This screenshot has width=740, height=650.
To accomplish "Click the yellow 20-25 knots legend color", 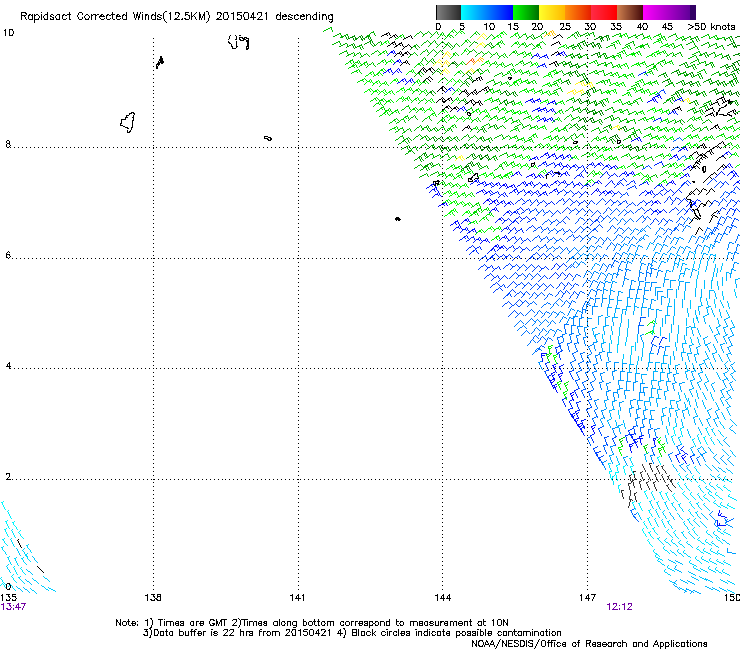I will 552,12.
